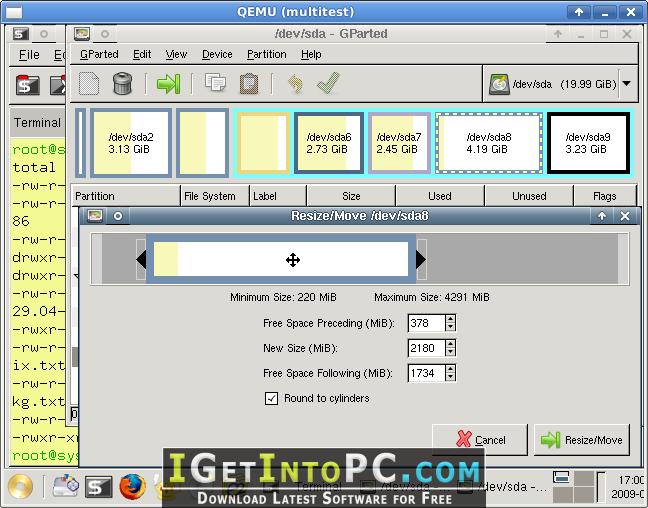Click the Terminal window menu icon
648x508 pixels.
tap(20, 33)
